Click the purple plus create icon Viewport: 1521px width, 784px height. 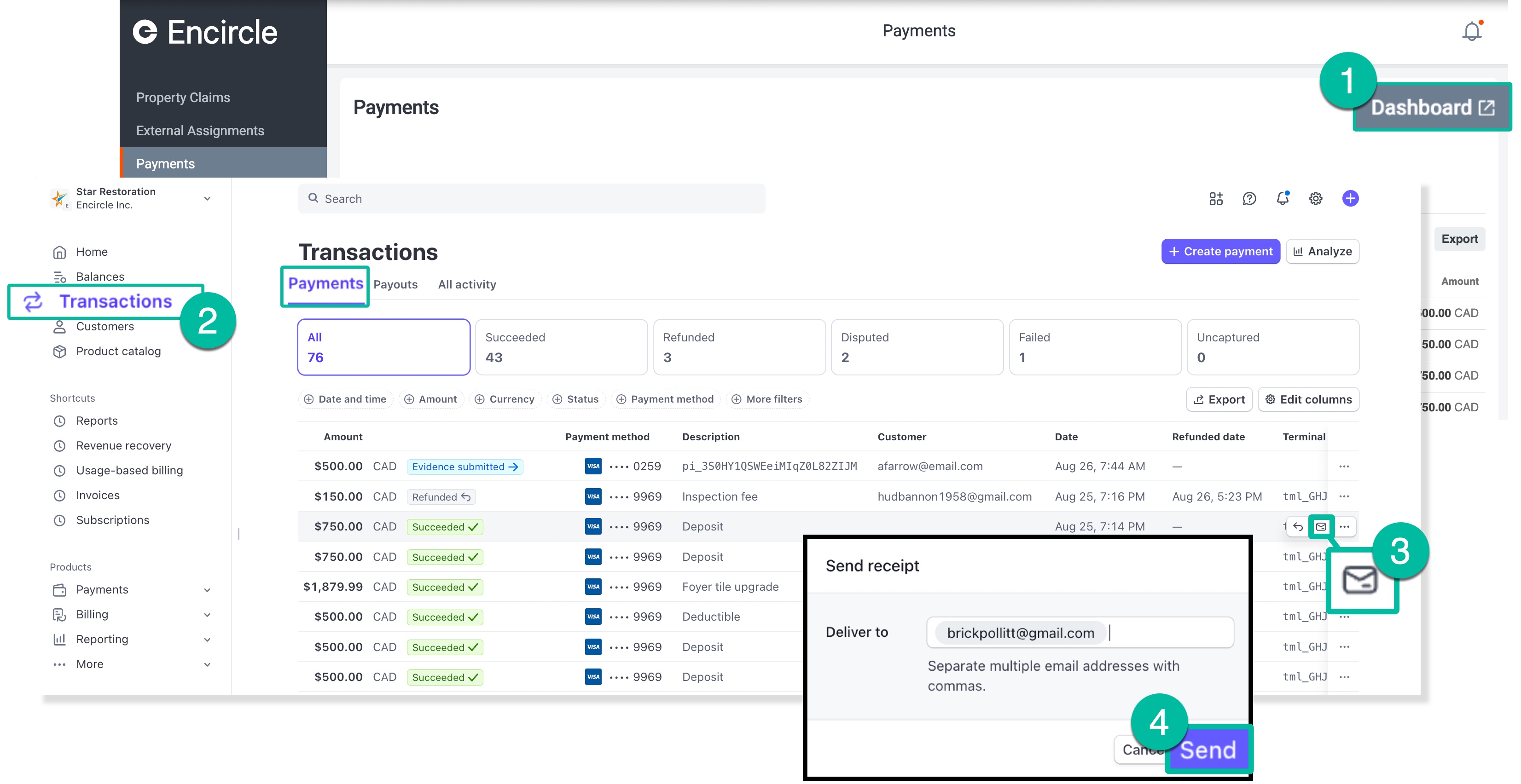1350,199
